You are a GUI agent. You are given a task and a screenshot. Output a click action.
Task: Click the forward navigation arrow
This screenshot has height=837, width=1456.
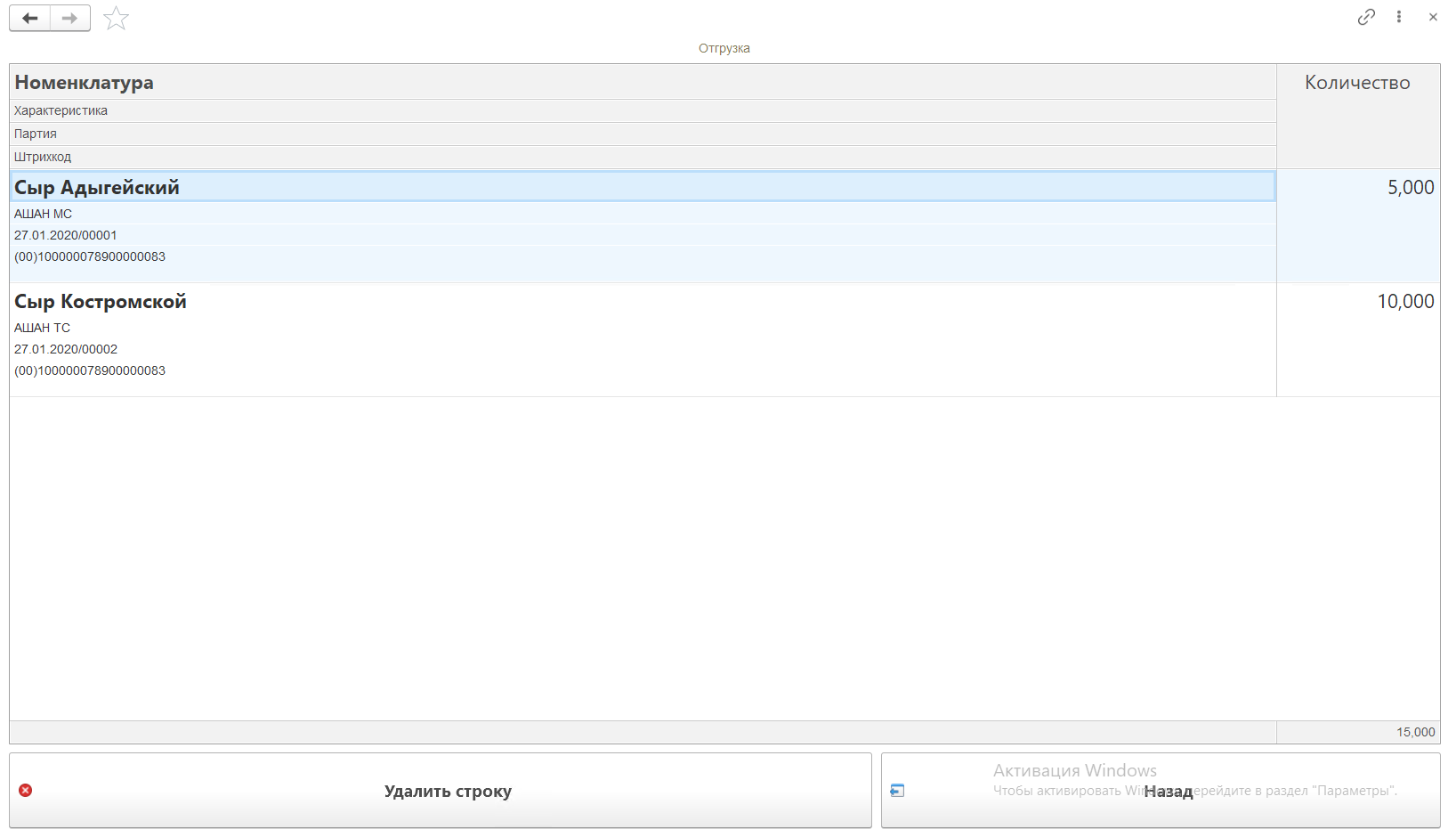[69, 18]
